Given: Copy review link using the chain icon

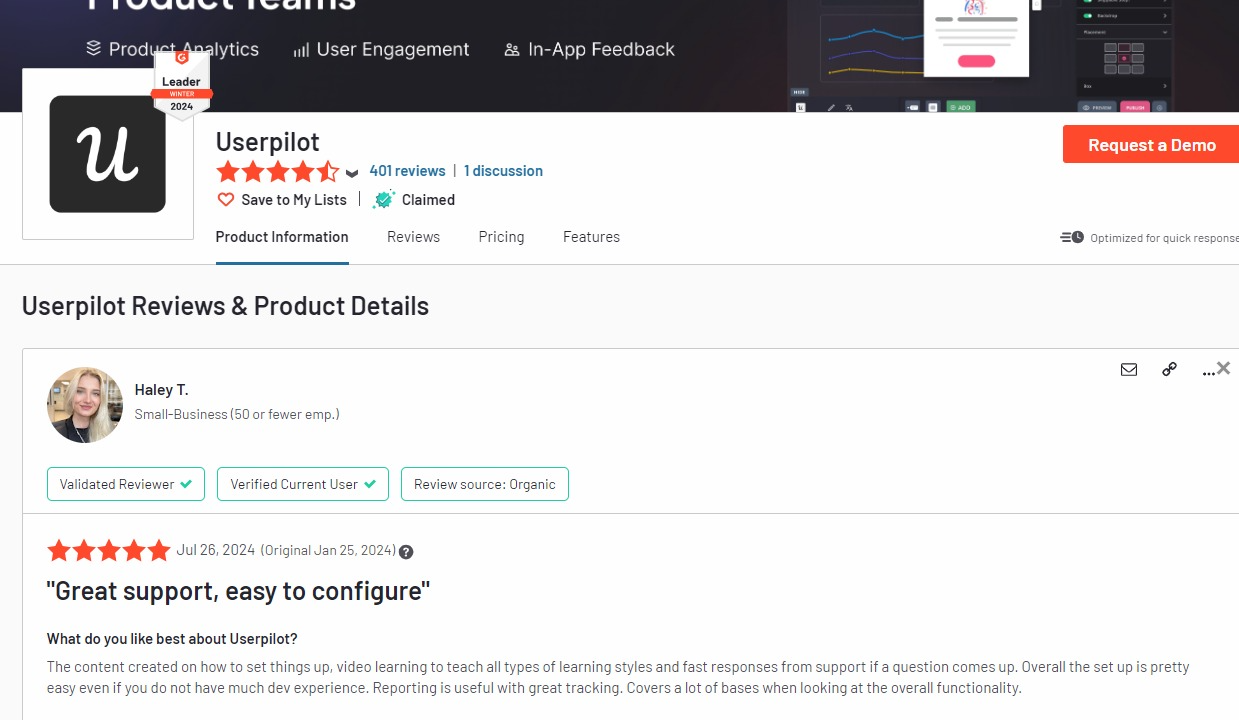Looking at the screenshot, I should pyautogui.click(x=1169, y=370).
